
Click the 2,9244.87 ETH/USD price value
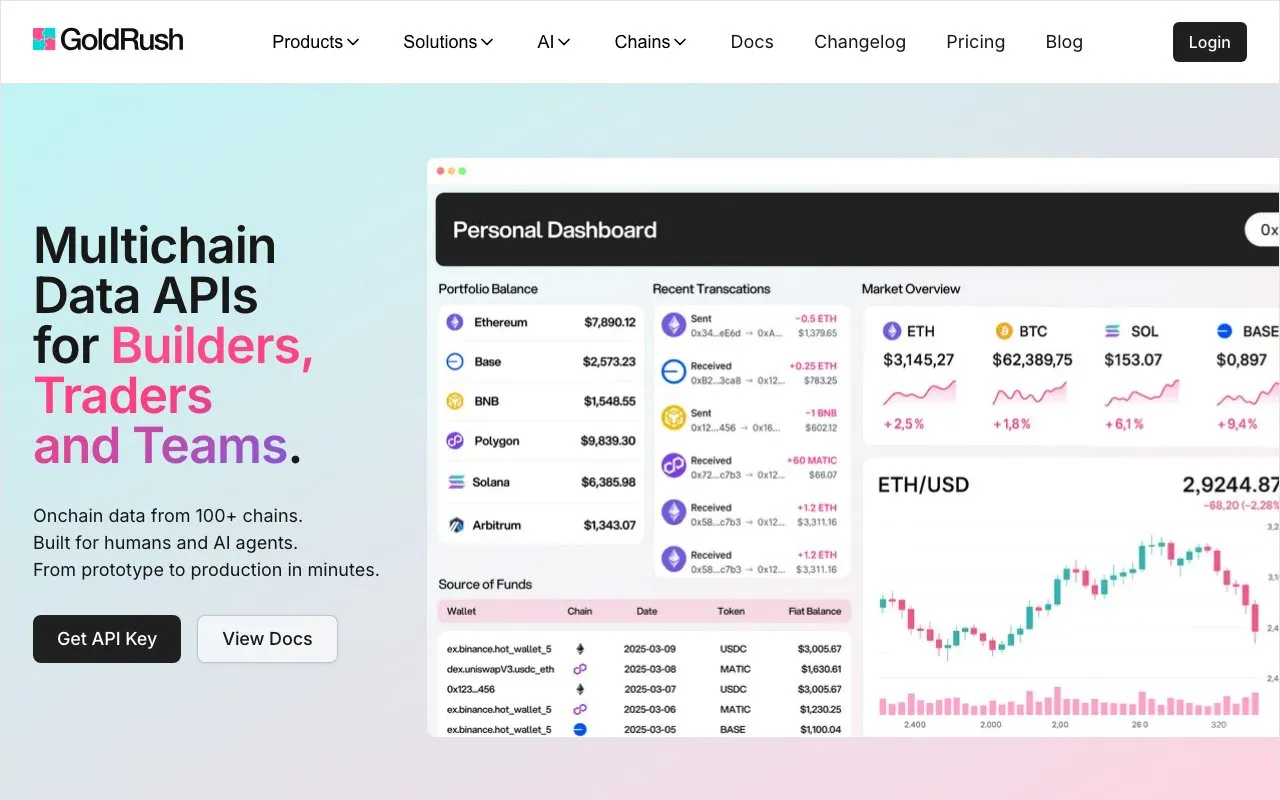click(x=1231, y=485)
